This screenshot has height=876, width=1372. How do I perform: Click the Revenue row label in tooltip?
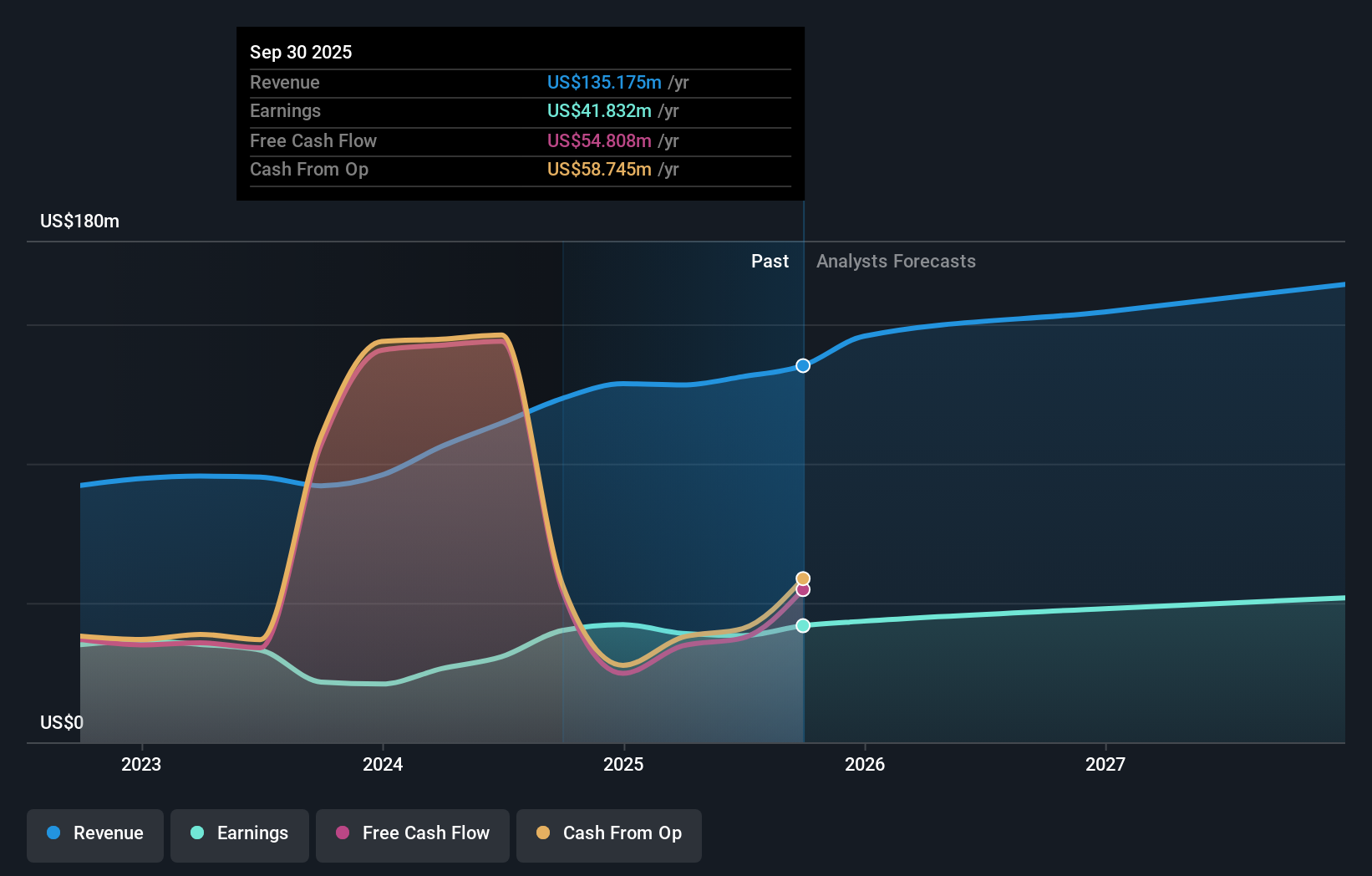coord(285,82)
